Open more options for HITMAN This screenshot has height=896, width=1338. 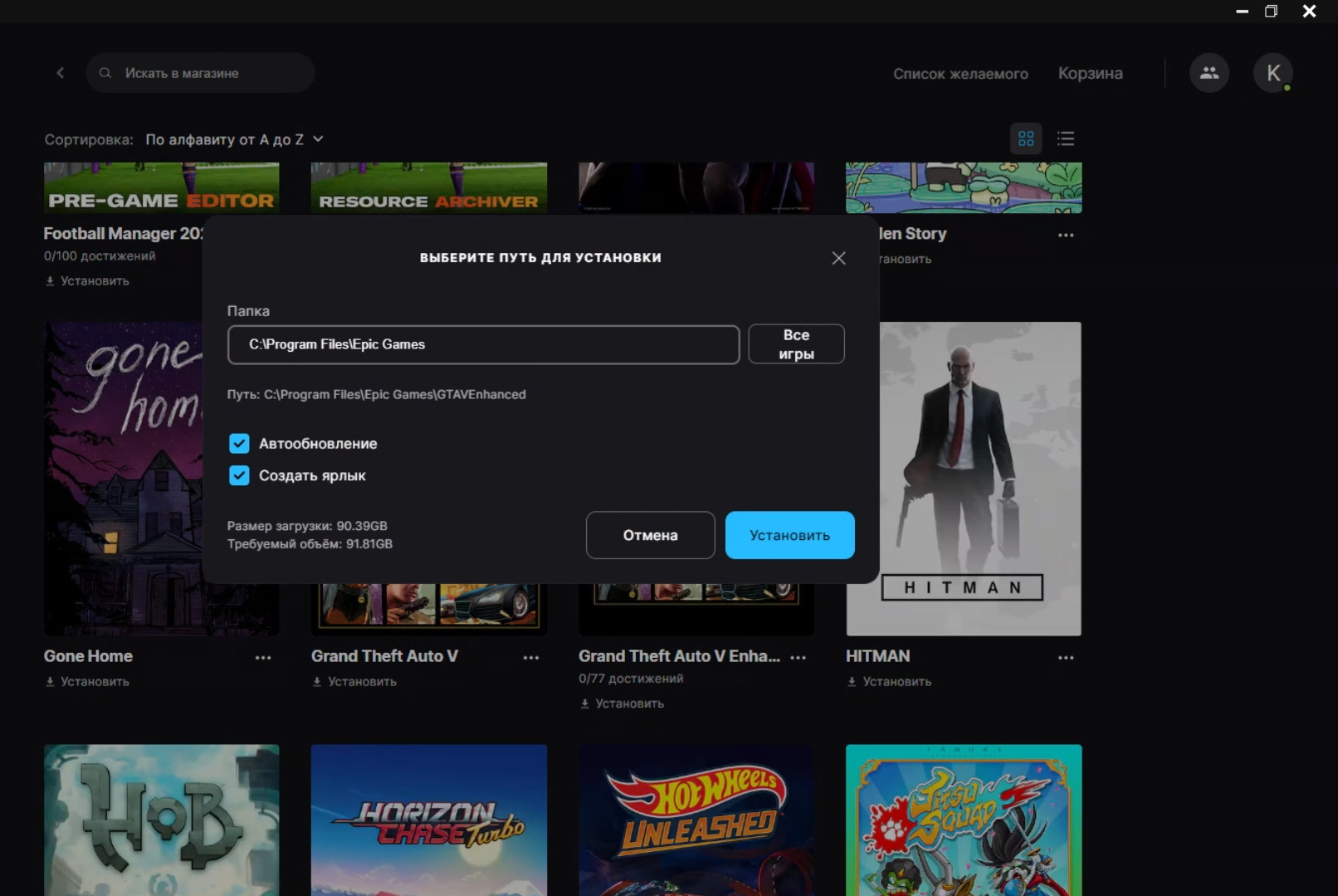(x=1066, y=658)
